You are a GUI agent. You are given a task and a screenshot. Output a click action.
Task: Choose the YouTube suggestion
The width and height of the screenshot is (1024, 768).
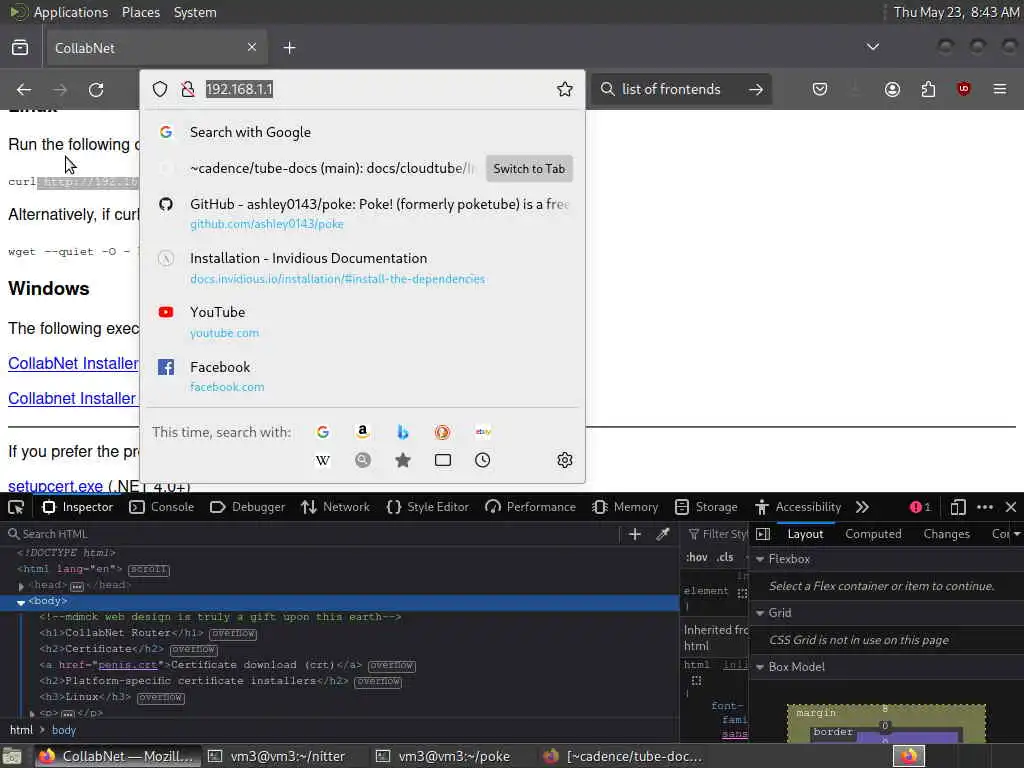pos(362,322)
